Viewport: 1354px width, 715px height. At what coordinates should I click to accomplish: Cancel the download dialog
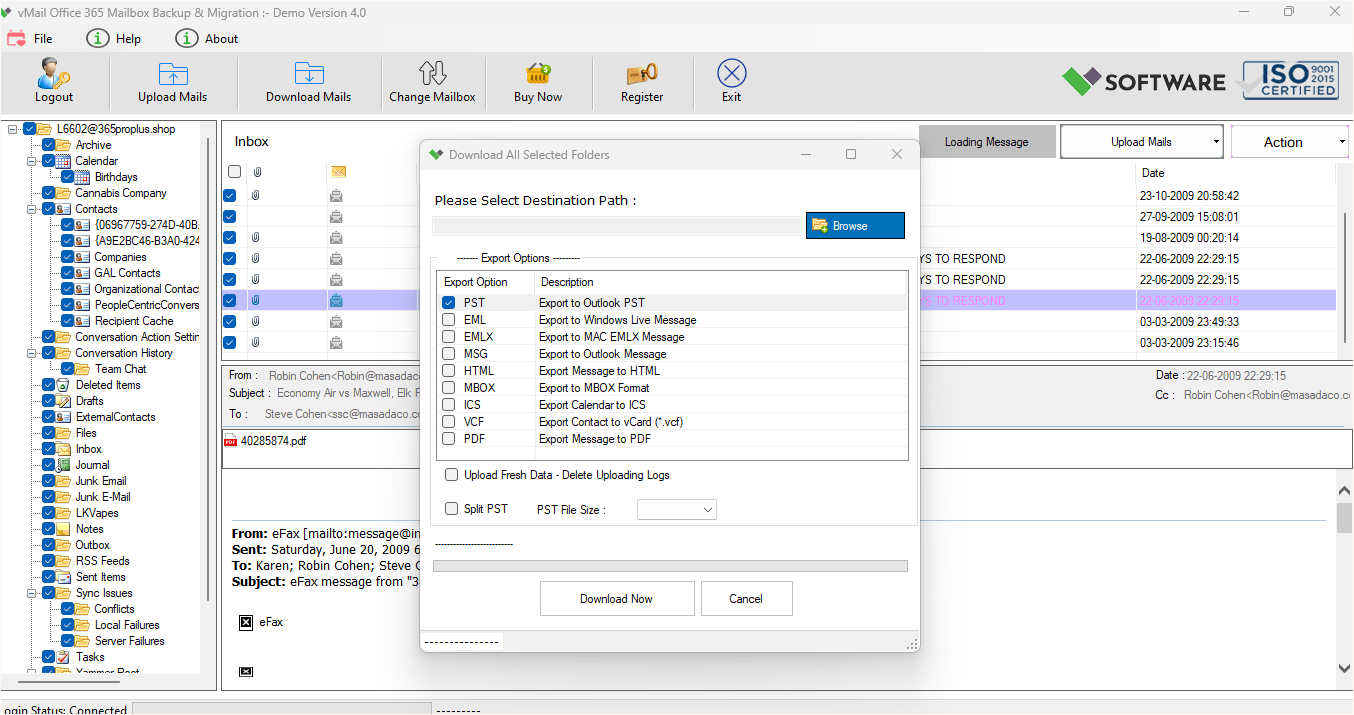point(746,599)
